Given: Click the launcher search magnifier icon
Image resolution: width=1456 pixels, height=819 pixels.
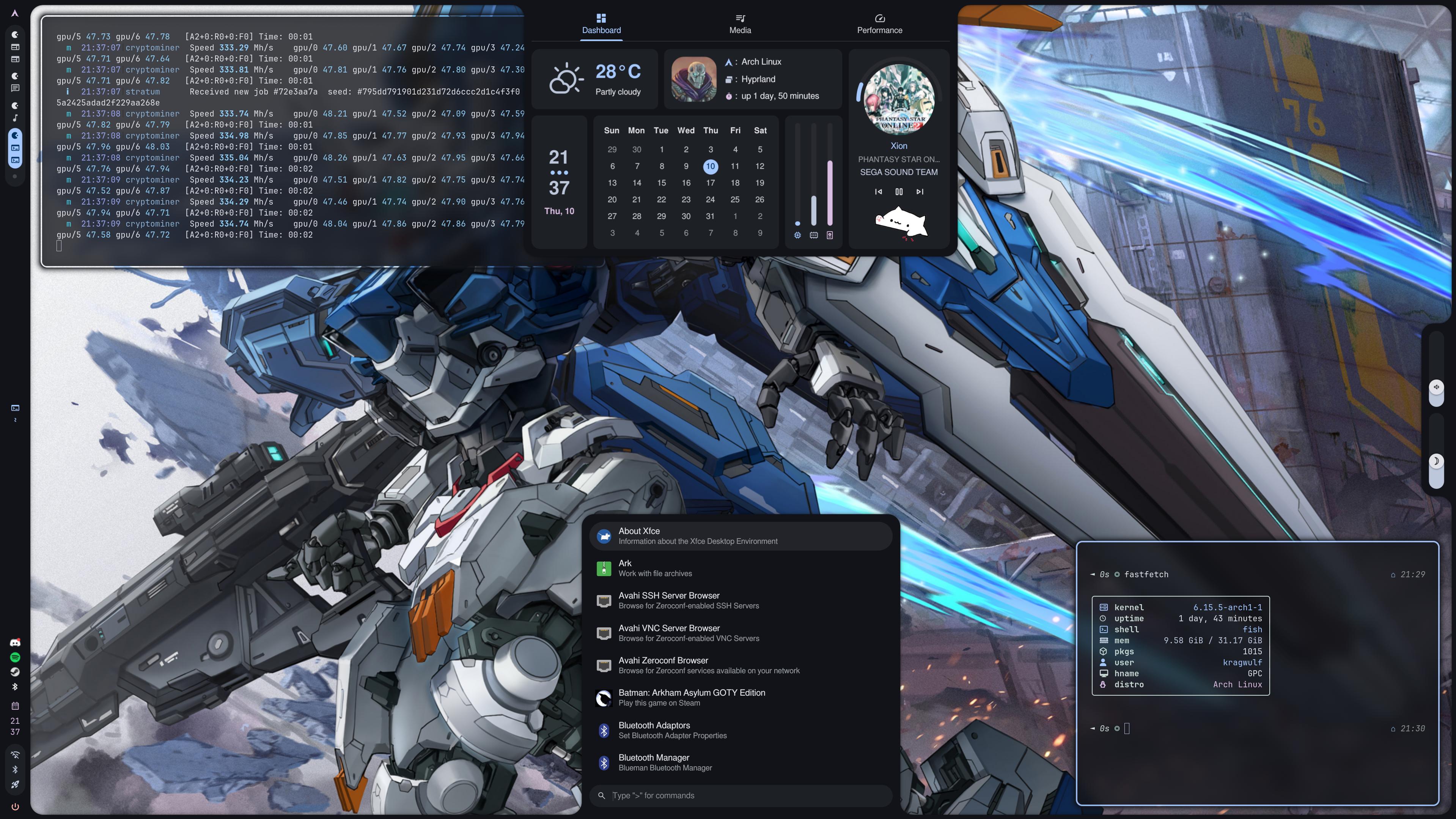Looking at the screenshot, I should click(x=601, y=795).
